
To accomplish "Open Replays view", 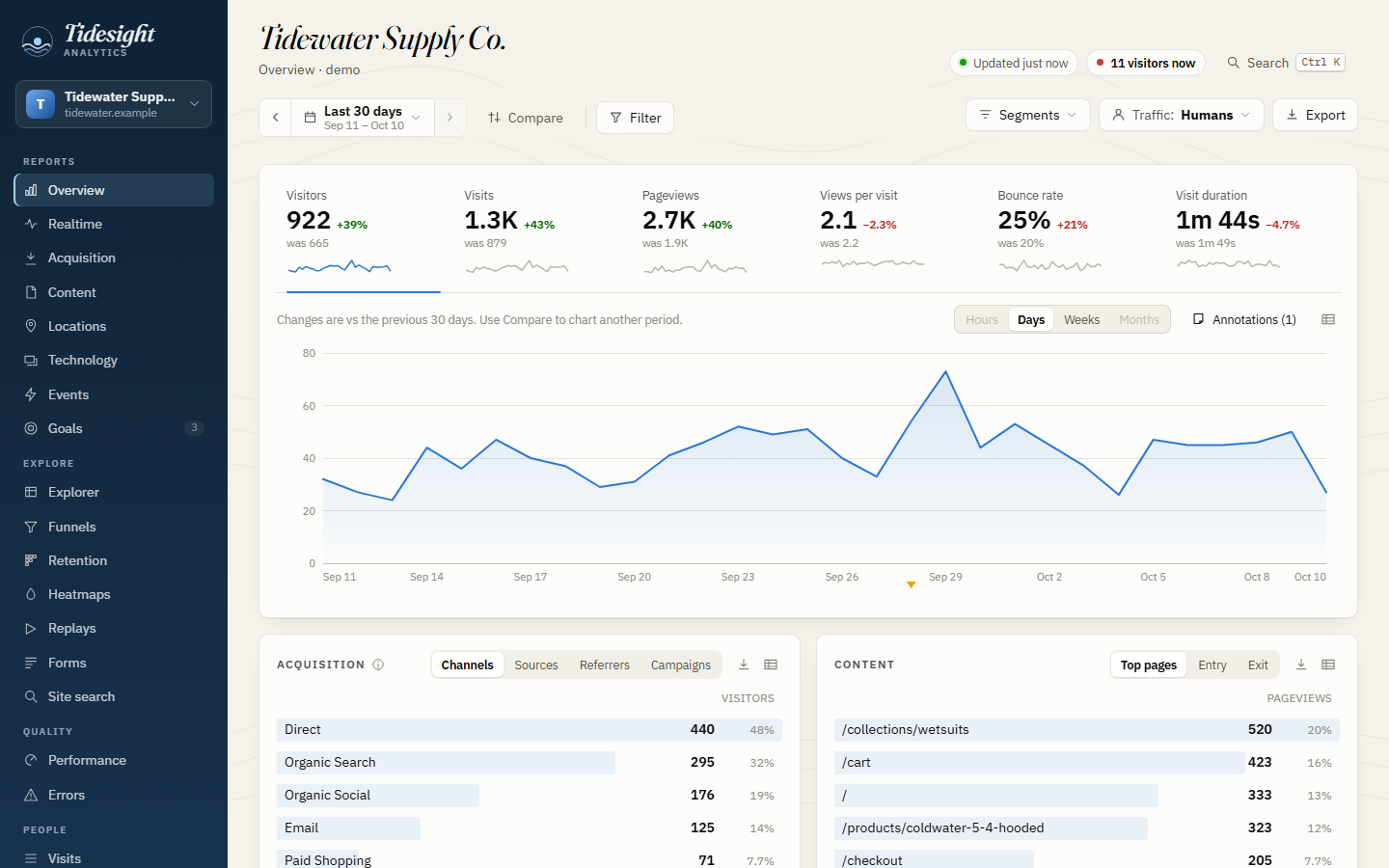I will [114, 628].
